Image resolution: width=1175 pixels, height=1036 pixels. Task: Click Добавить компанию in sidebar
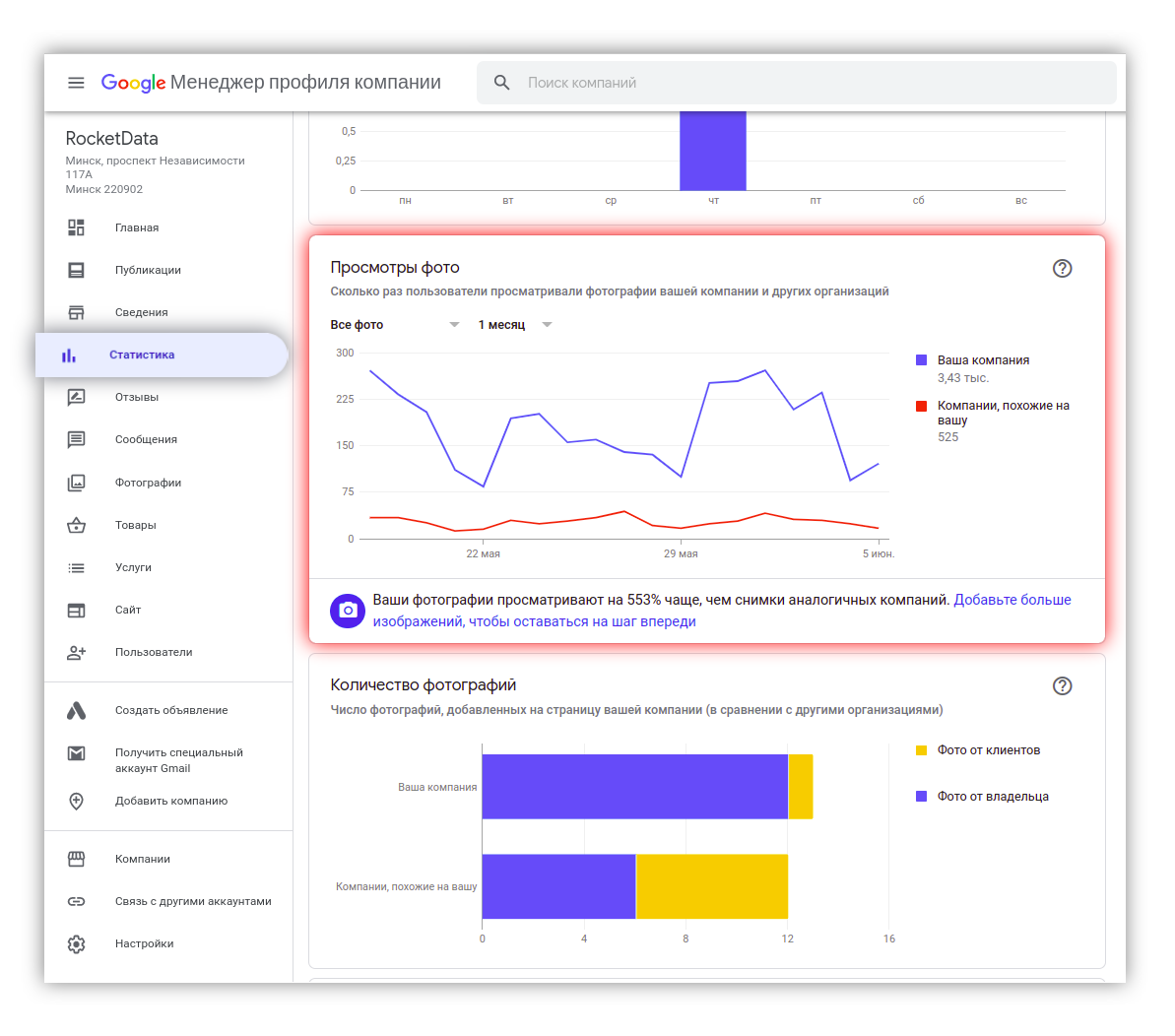pos(171,801)
